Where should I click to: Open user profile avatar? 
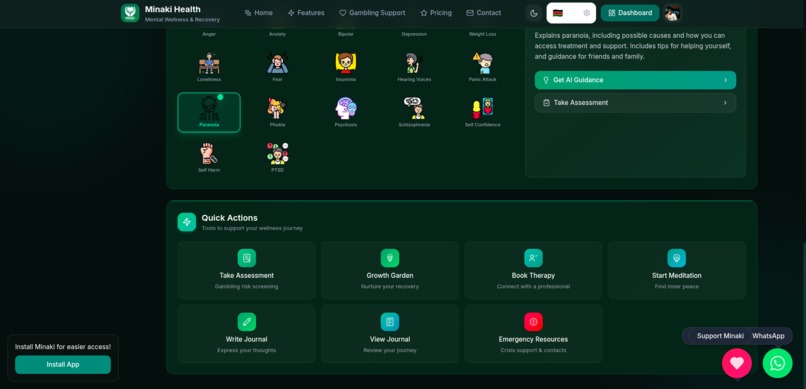tap(672, 13)
